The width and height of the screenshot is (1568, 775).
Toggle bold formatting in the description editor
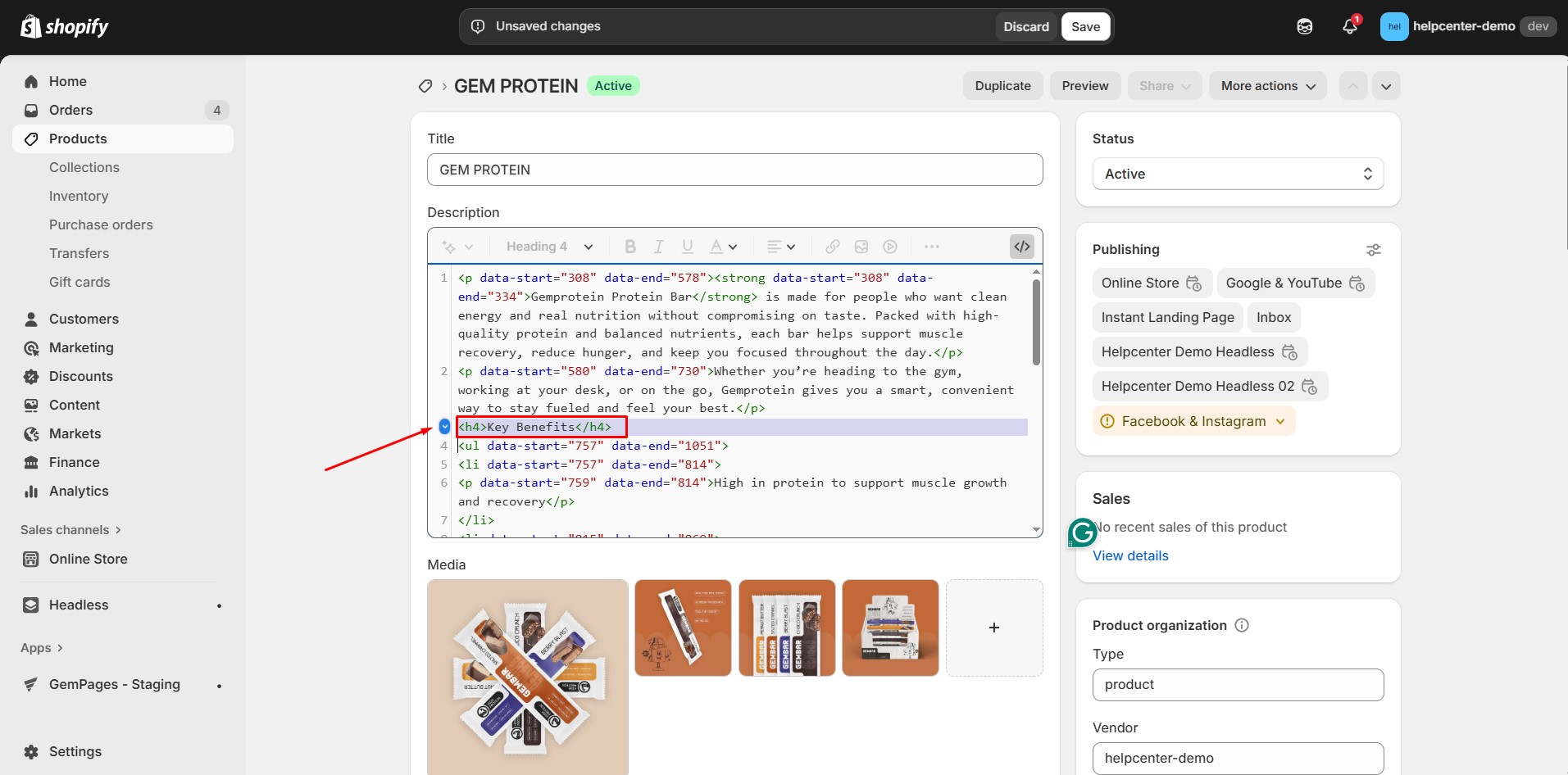click(x=629, y=246)
